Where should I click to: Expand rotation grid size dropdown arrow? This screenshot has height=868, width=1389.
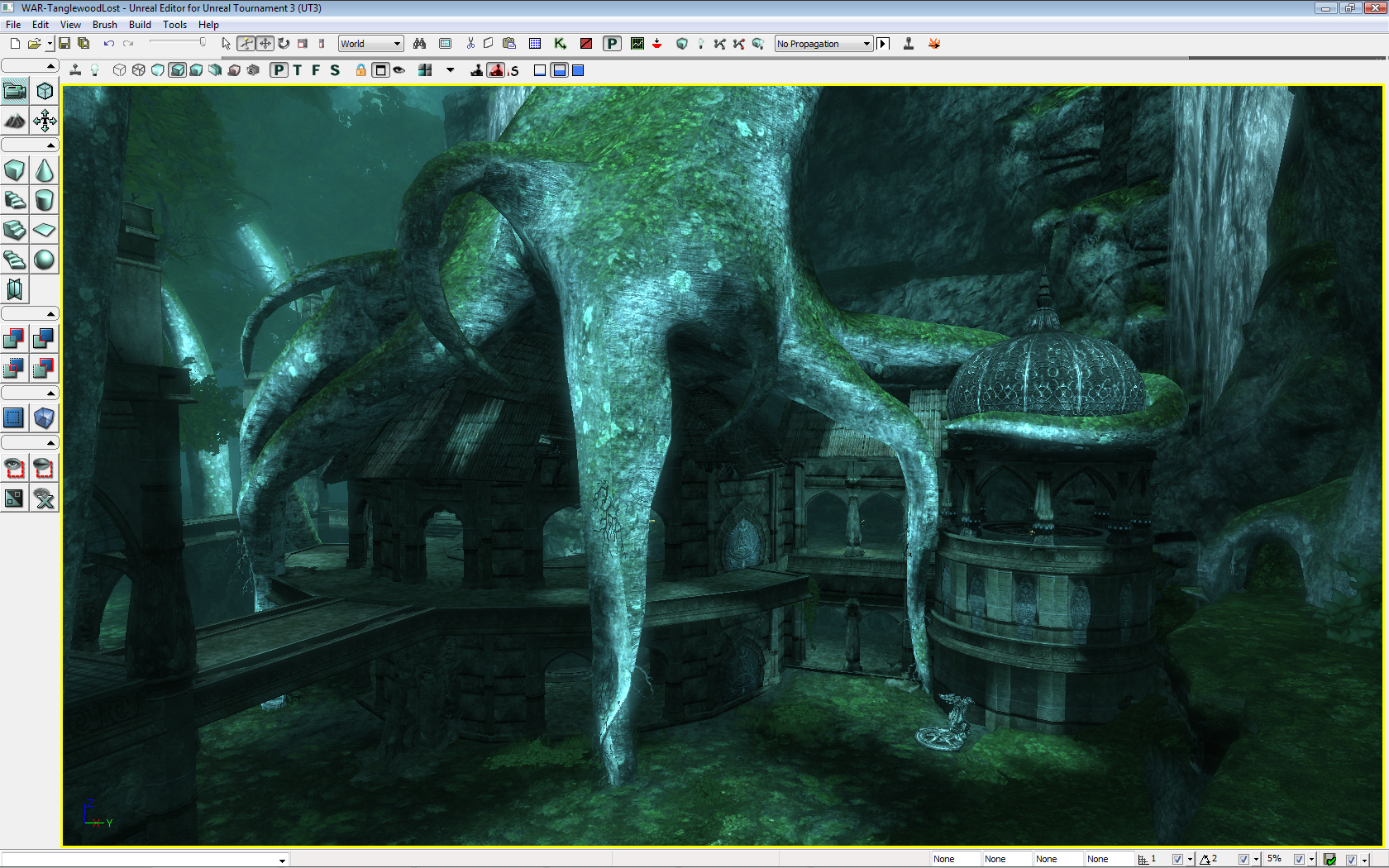click(1256, 860)
